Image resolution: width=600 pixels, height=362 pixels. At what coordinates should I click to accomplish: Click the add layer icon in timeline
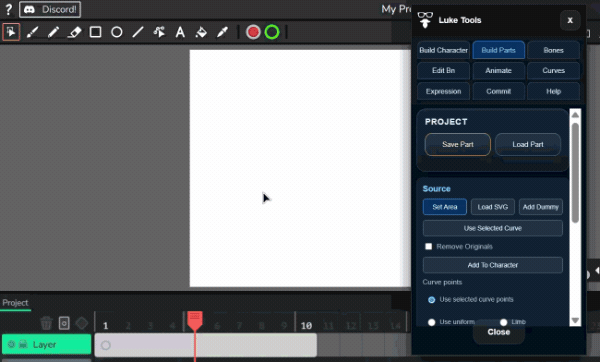64,323
